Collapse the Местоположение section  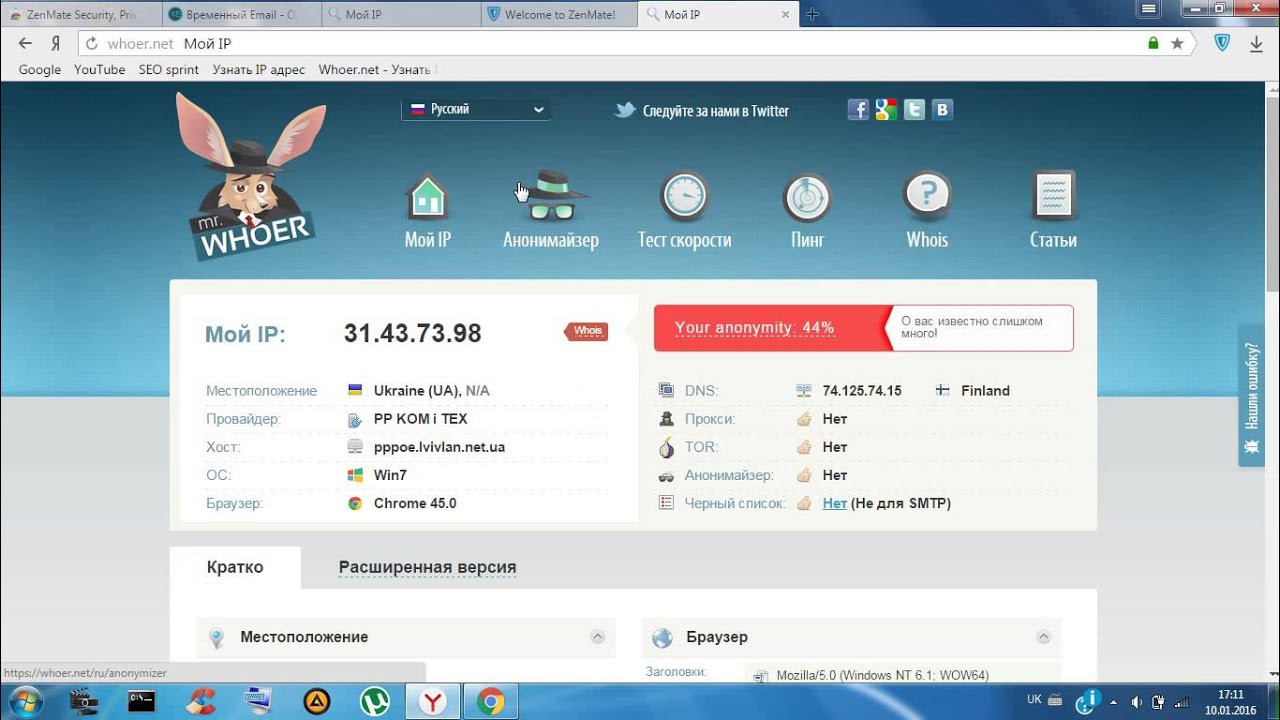coord(597,637)
